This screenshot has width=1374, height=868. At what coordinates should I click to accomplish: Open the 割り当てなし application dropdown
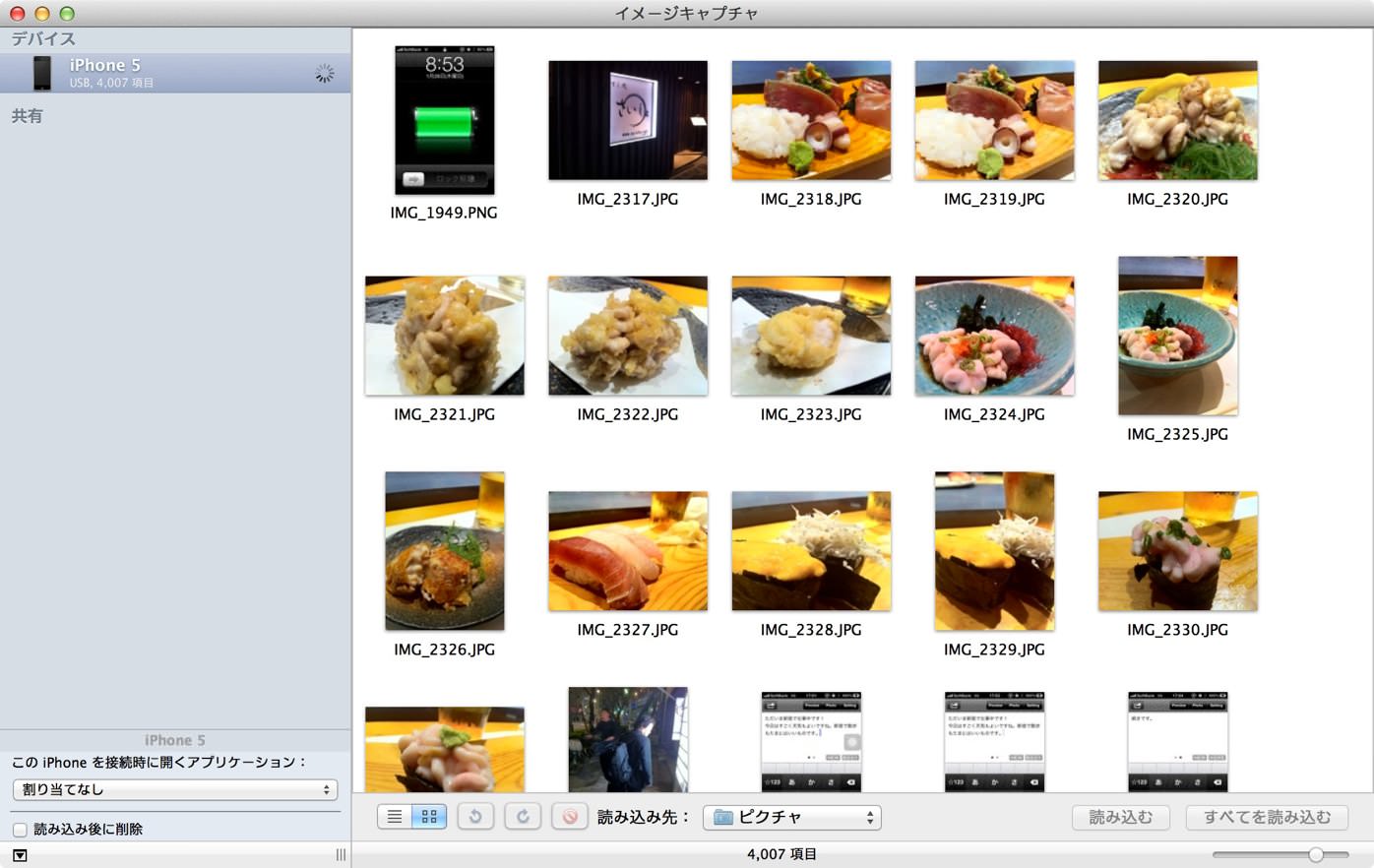pos(175,789)
